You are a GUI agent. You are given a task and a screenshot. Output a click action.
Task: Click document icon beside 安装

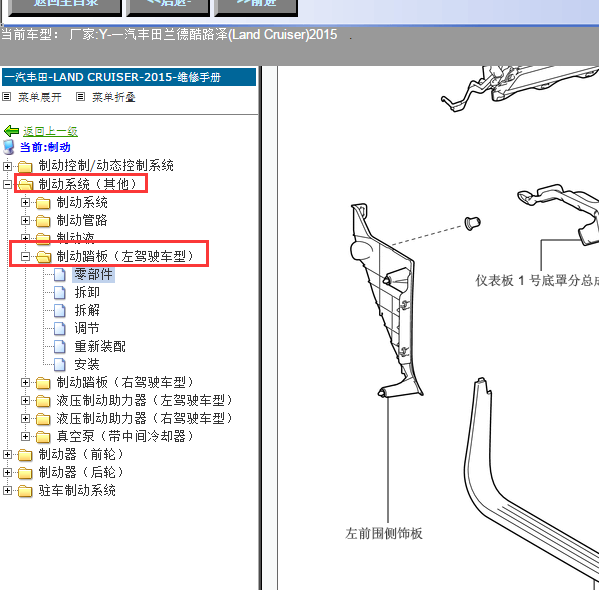click(60, 364)
